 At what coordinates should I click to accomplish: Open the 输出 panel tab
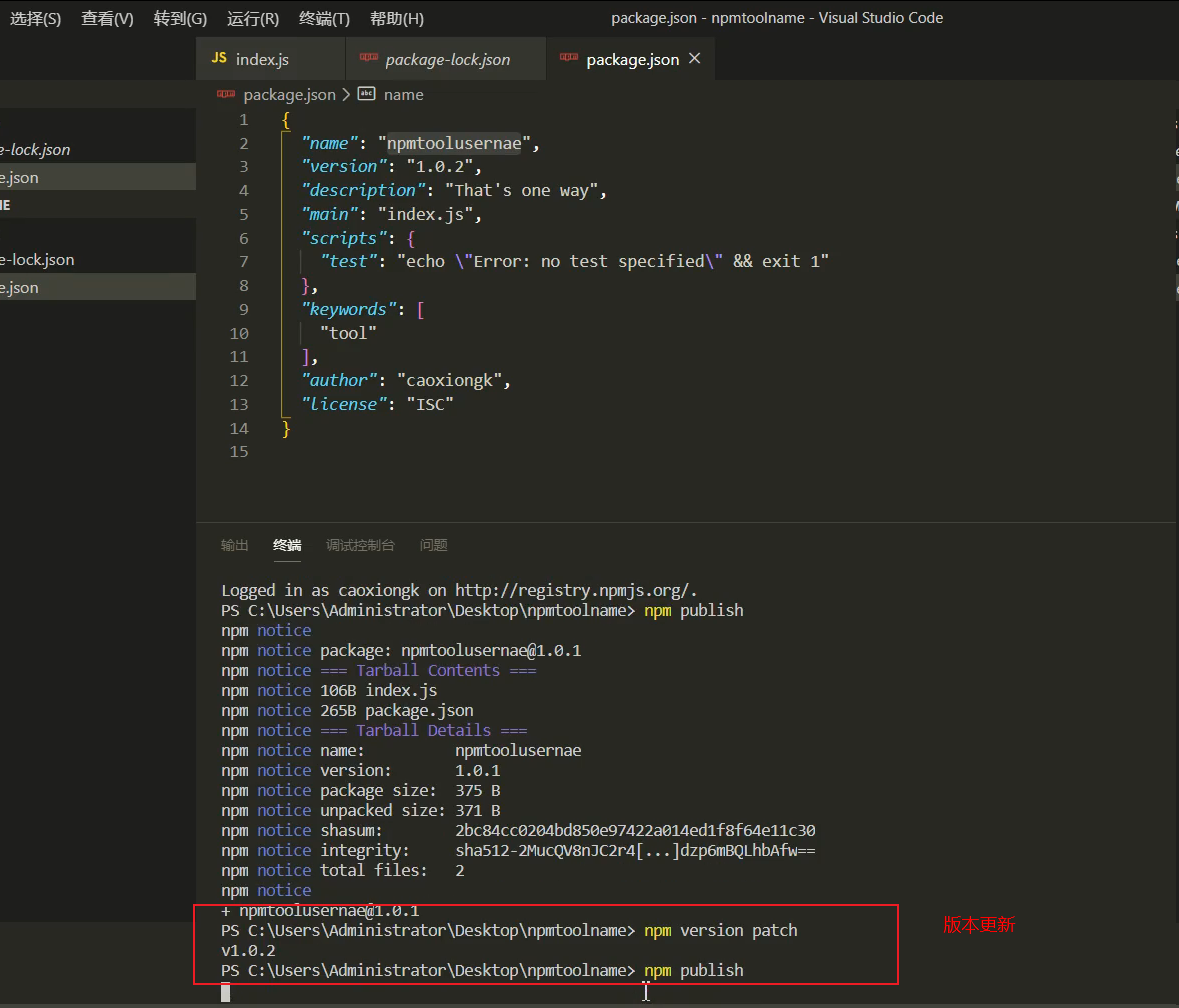point(235,545)
